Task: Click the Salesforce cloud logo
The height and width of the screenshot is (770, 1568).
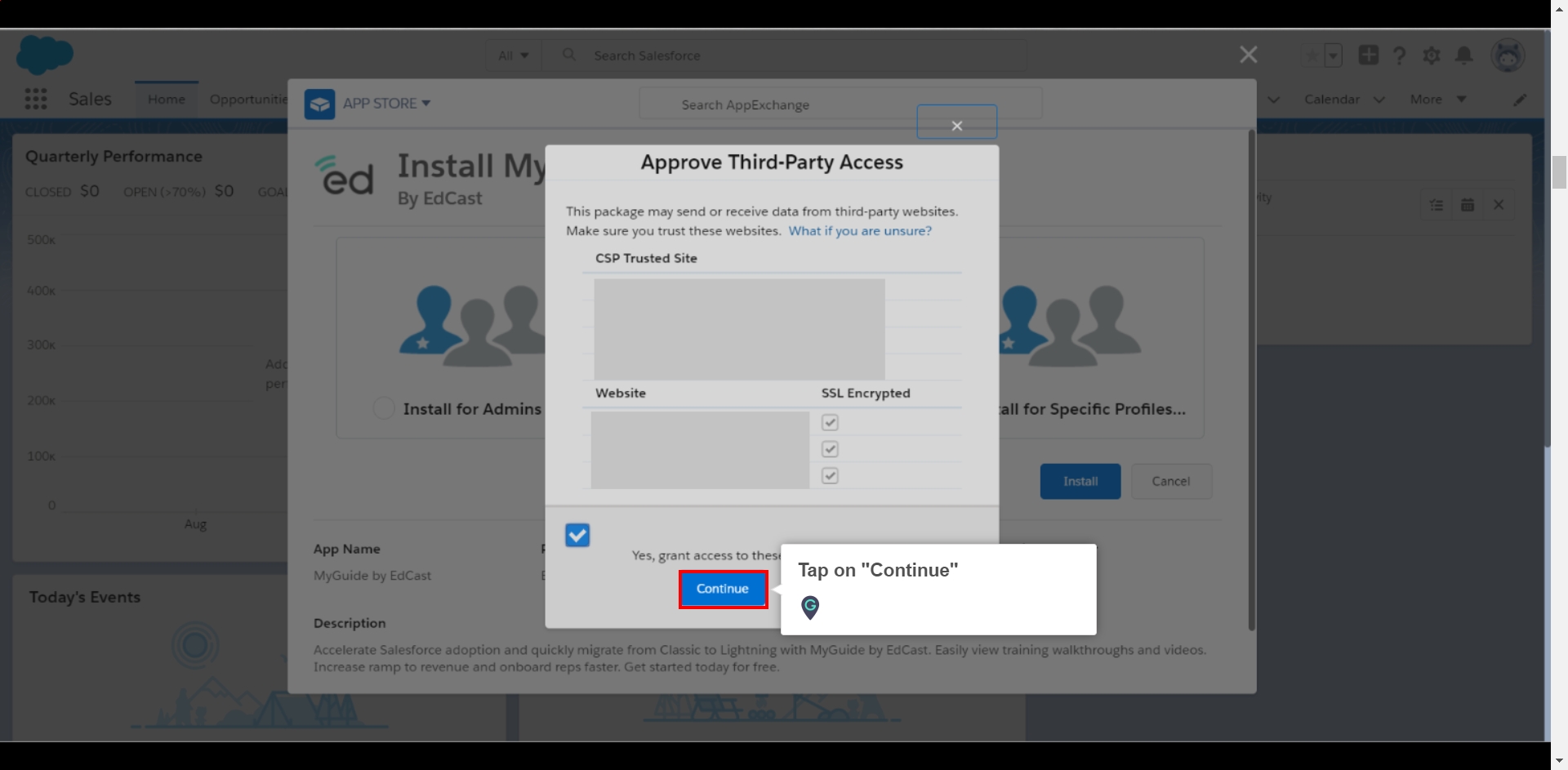Action: point(45,55)
